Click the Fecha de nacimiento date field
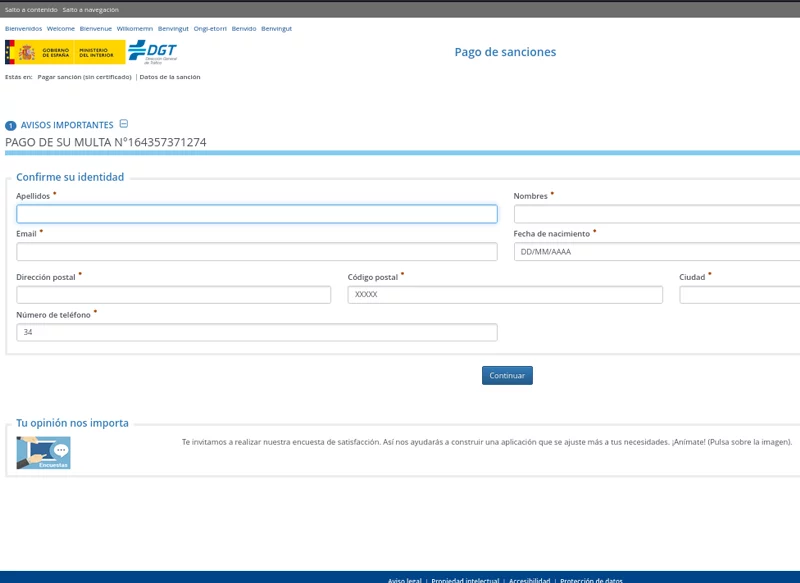 656,252
